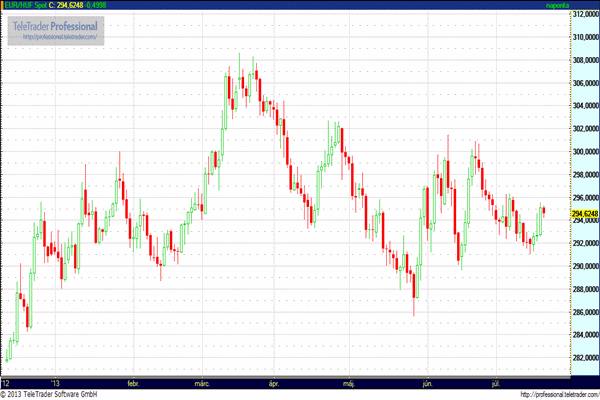Open the professional.teletrader.com link under the logo

point(58,37)
